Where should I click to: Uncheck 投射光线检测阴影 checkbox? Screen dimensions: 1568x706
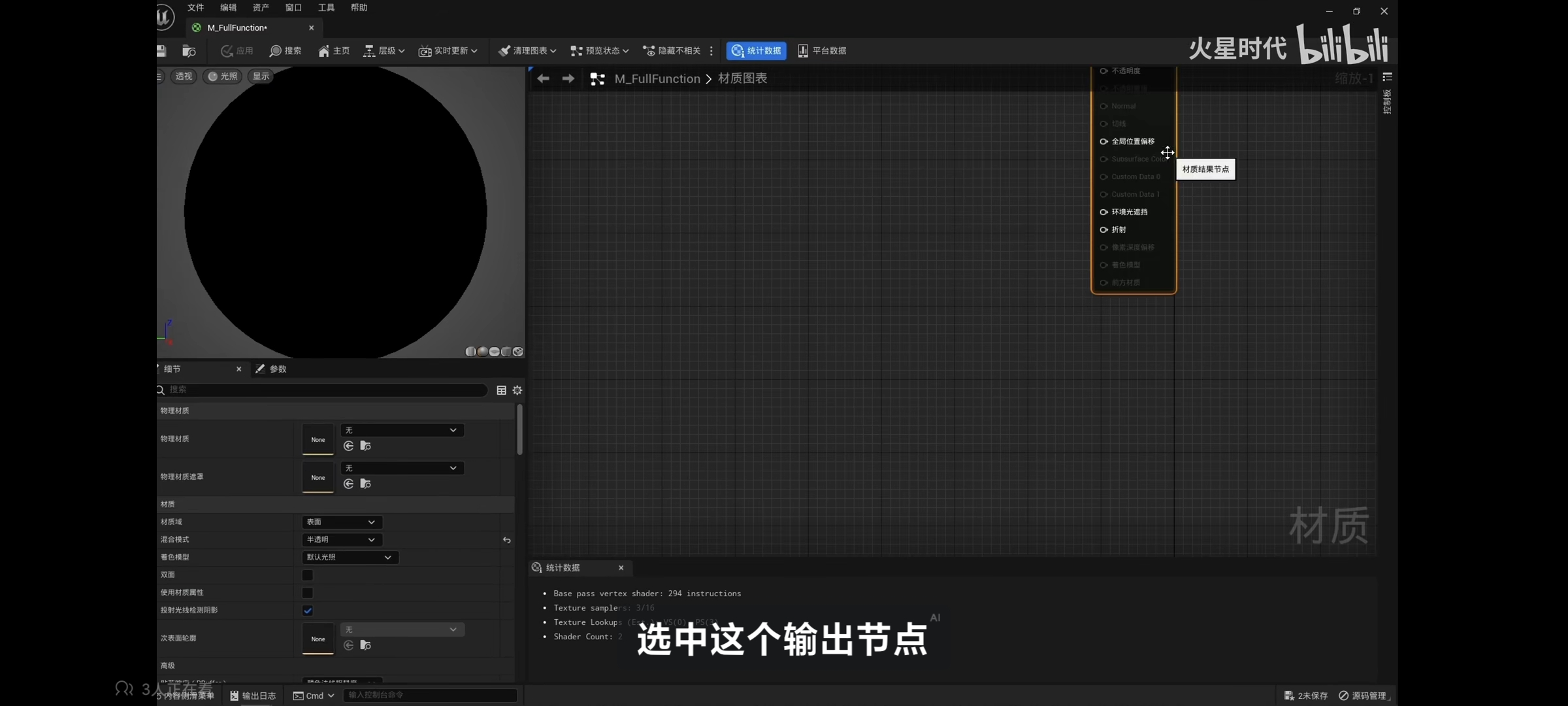(307, 611)
